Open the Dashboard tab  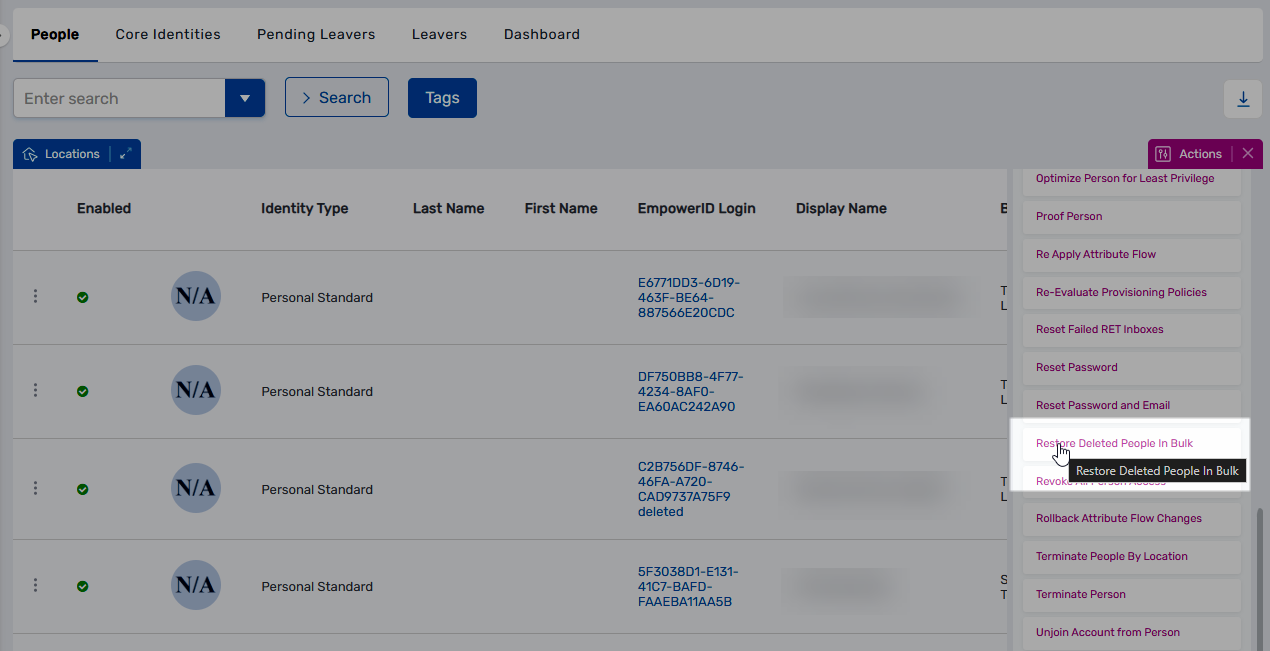tap(541, 34)
